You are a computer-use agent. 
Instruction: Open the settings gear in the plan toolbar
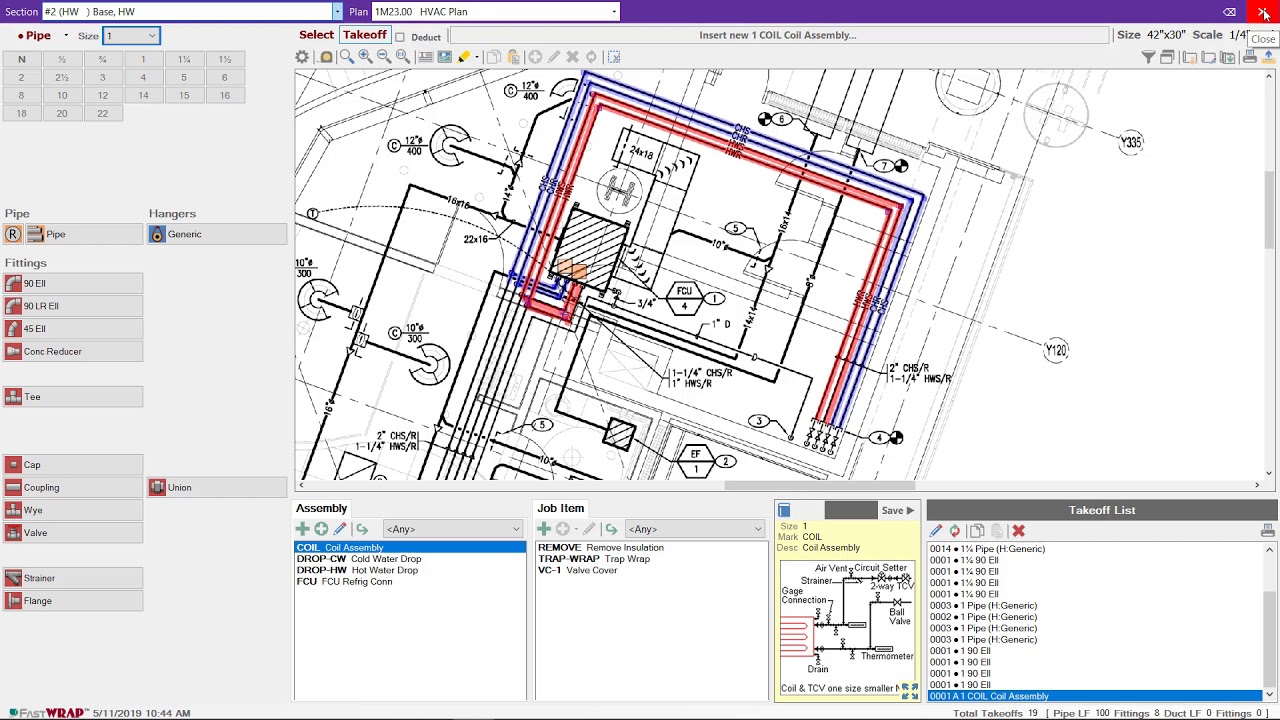coord(302,57)
